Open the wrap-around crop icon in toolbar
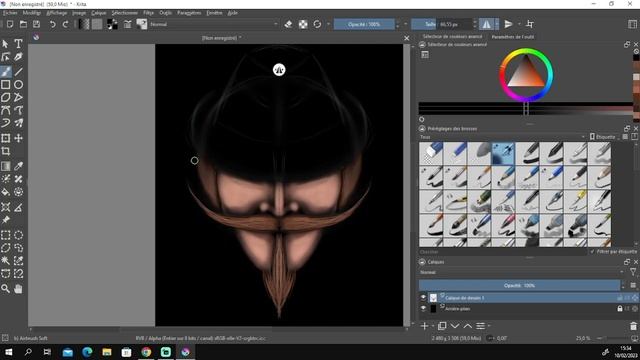640x360 pixels. [x=530, y=24]
